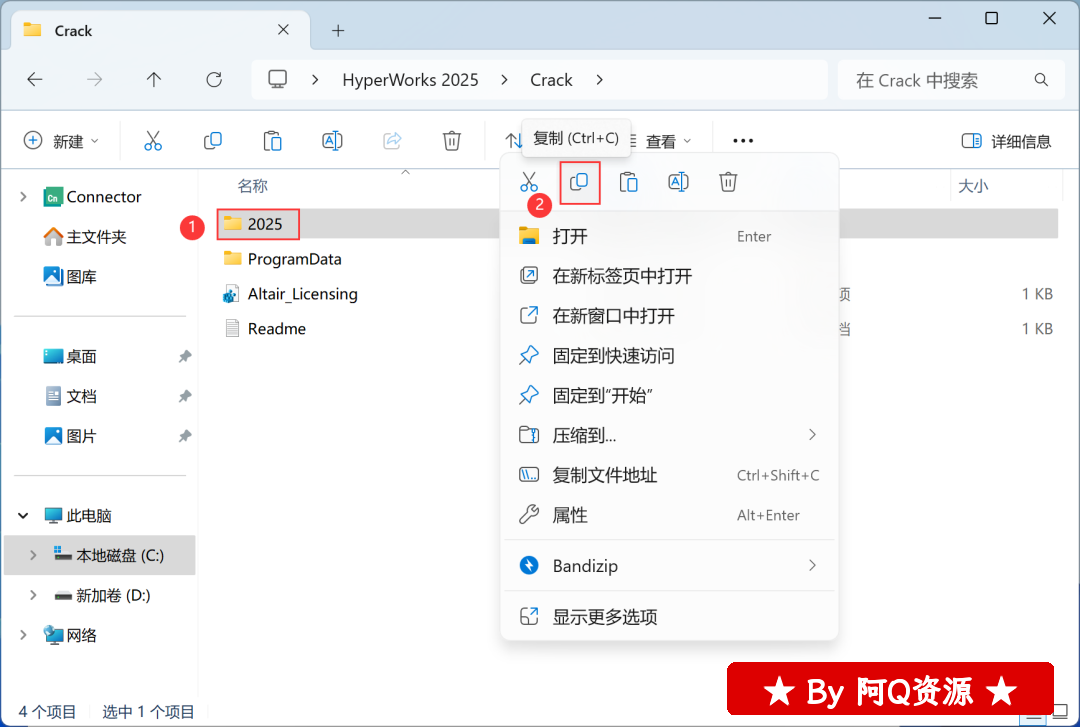Collapse the 此电脑 tree node

[23, 515]
